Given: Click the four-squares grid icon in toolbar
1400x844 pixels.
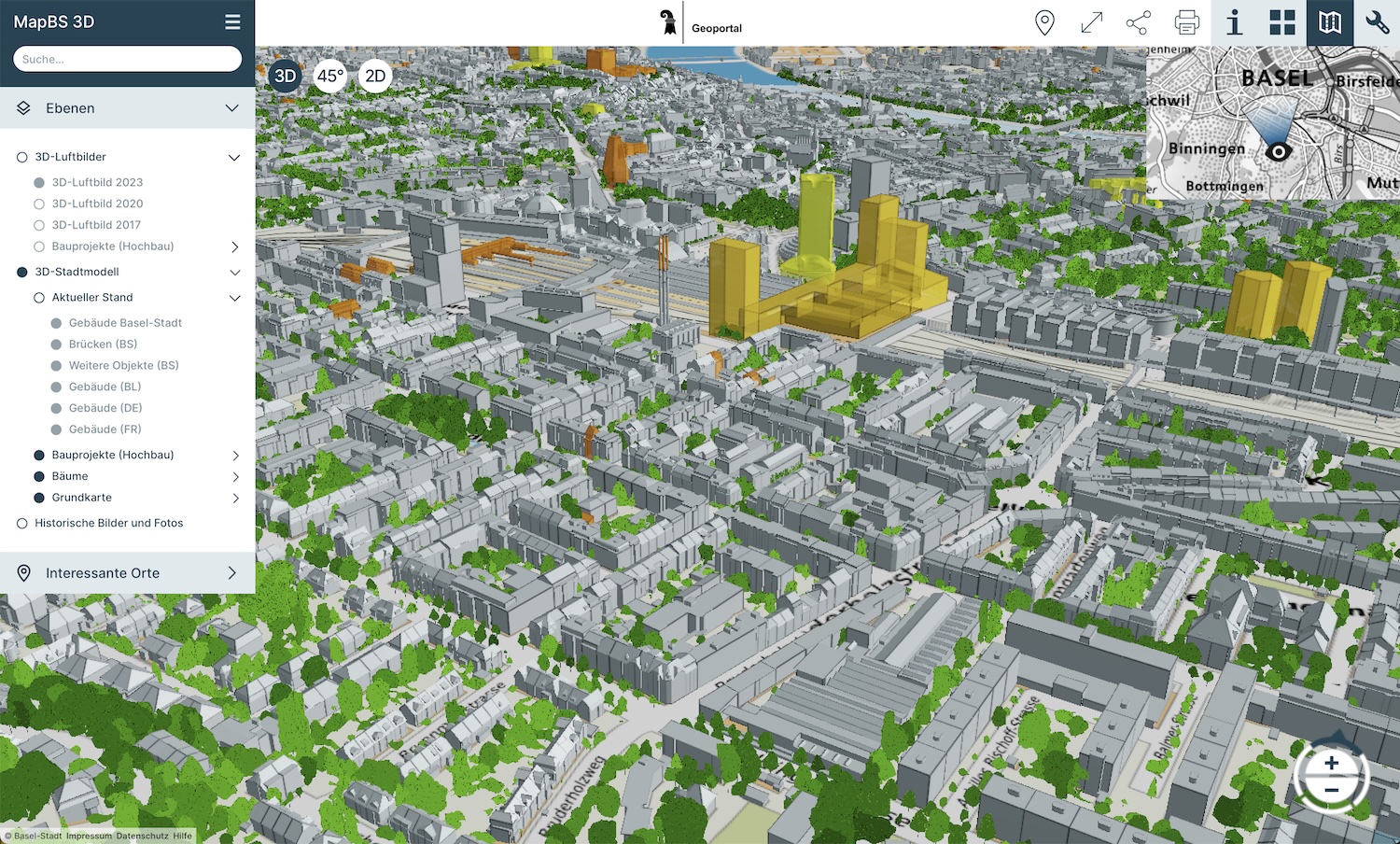Looking at the screenshot, I should pyautogui.click(x=1281, y=22).
